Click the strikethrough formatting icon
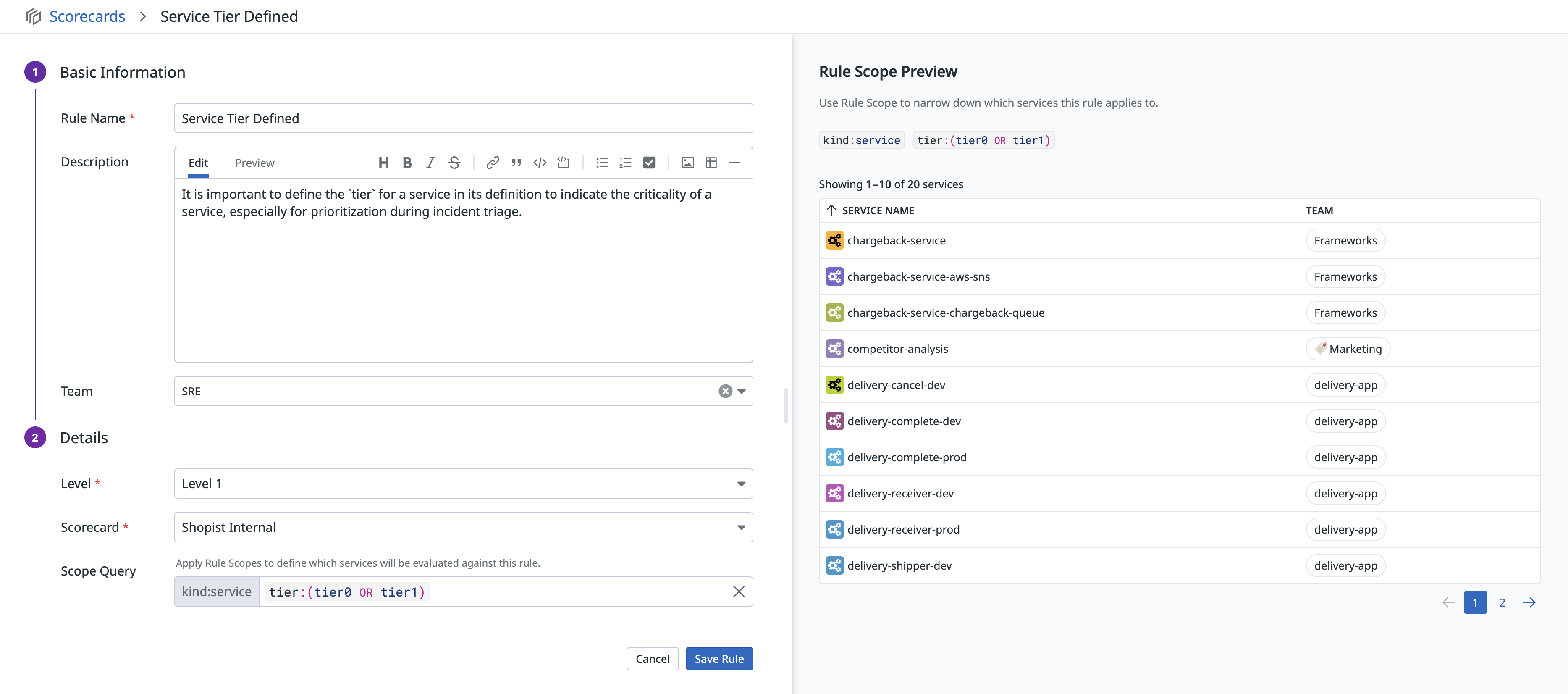The image size is (1568, 694). tap(454, 163)
